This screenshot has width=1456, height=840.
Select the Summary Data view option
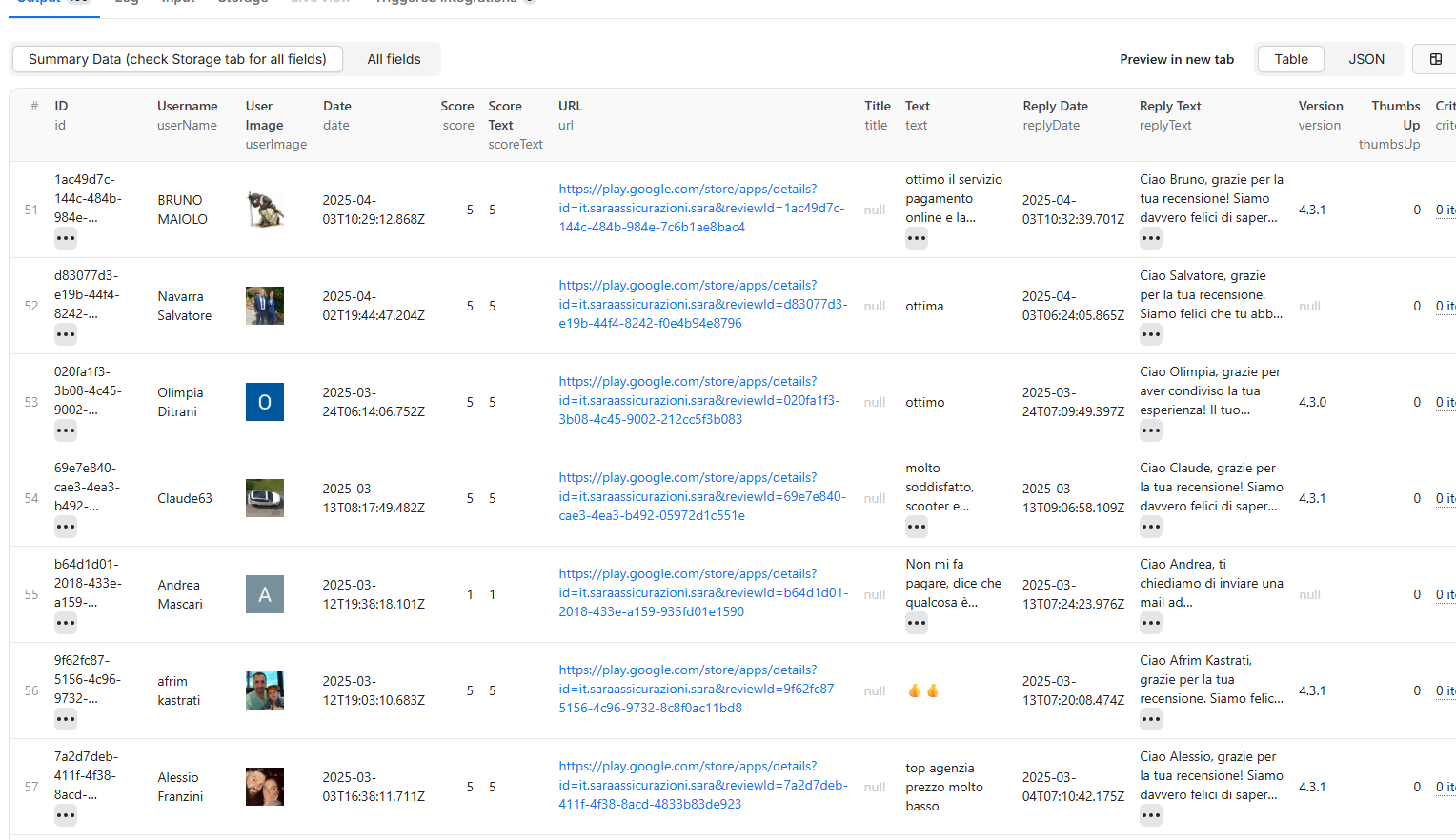177,59
